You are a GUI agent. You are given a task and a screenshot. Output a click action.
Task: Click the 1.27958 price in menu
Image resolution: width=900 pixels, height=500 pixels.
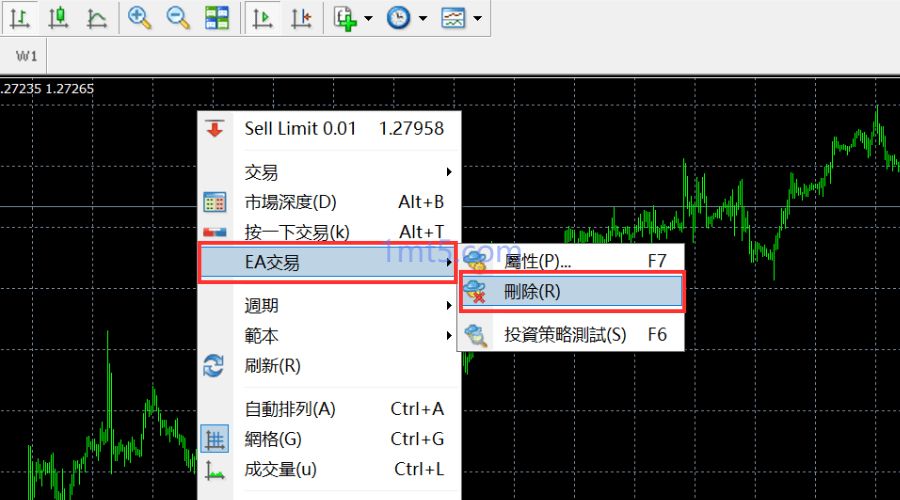point(411,128)
